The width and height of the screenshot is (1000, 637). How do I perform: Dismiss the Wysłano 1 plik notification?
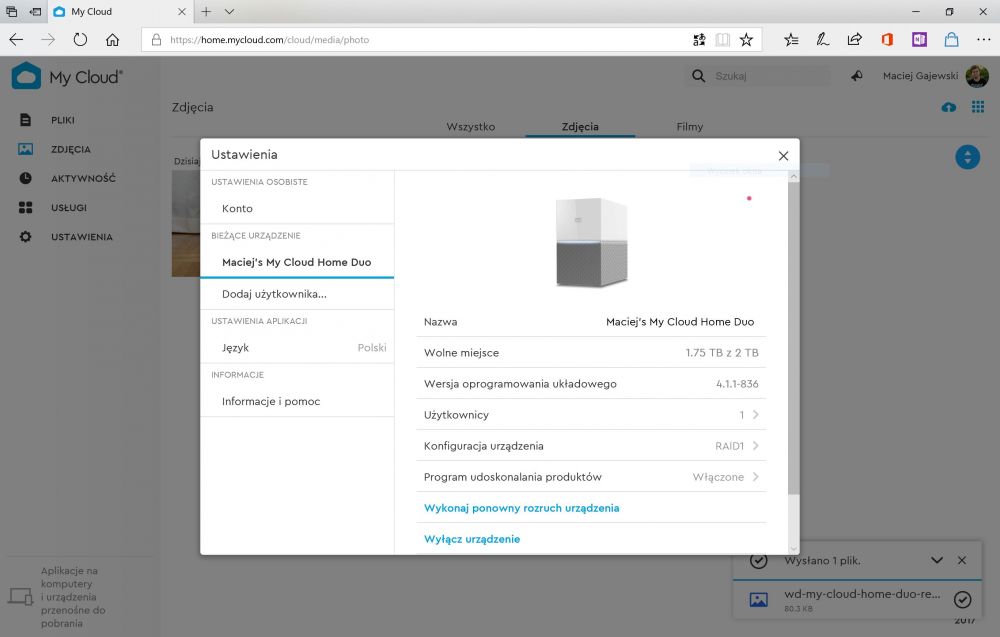[x=962, y=560]
